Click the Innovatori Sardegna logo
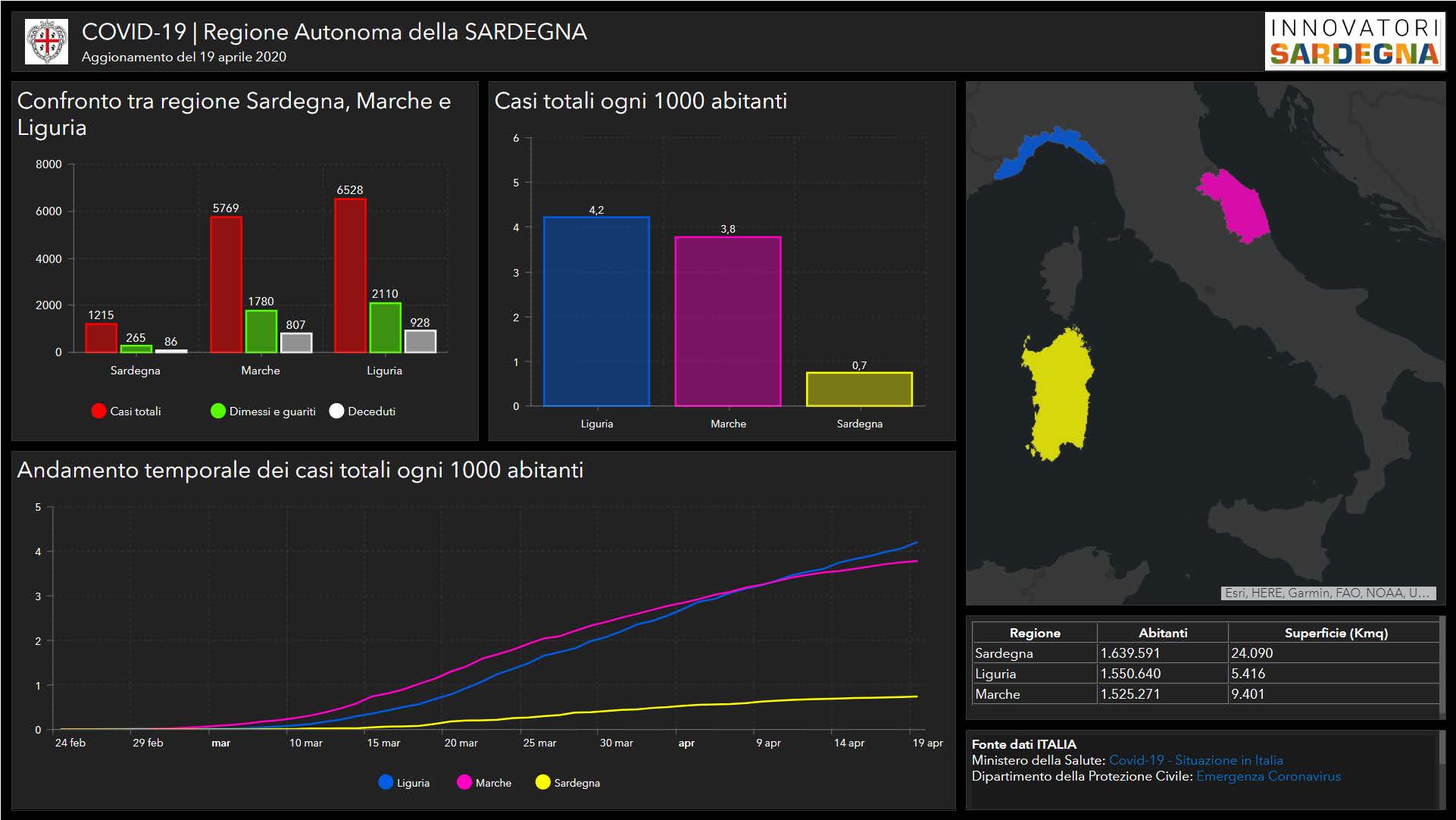 click(x=1354, y=42)
